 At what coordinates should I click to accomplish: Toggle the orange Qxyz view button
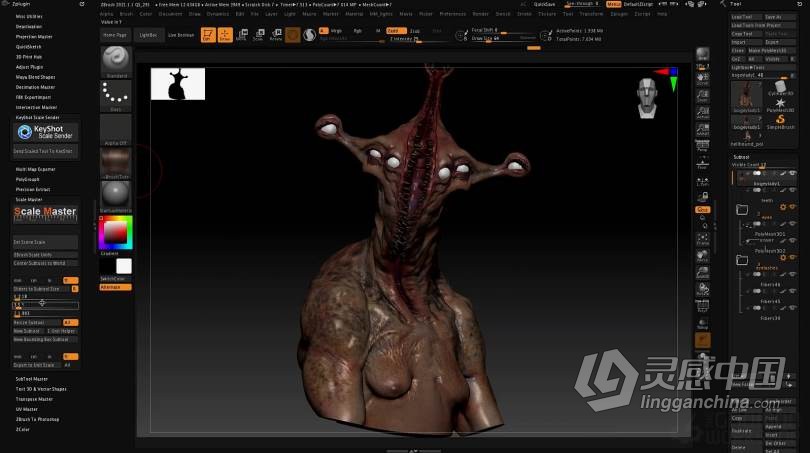(x=703, y=209)
